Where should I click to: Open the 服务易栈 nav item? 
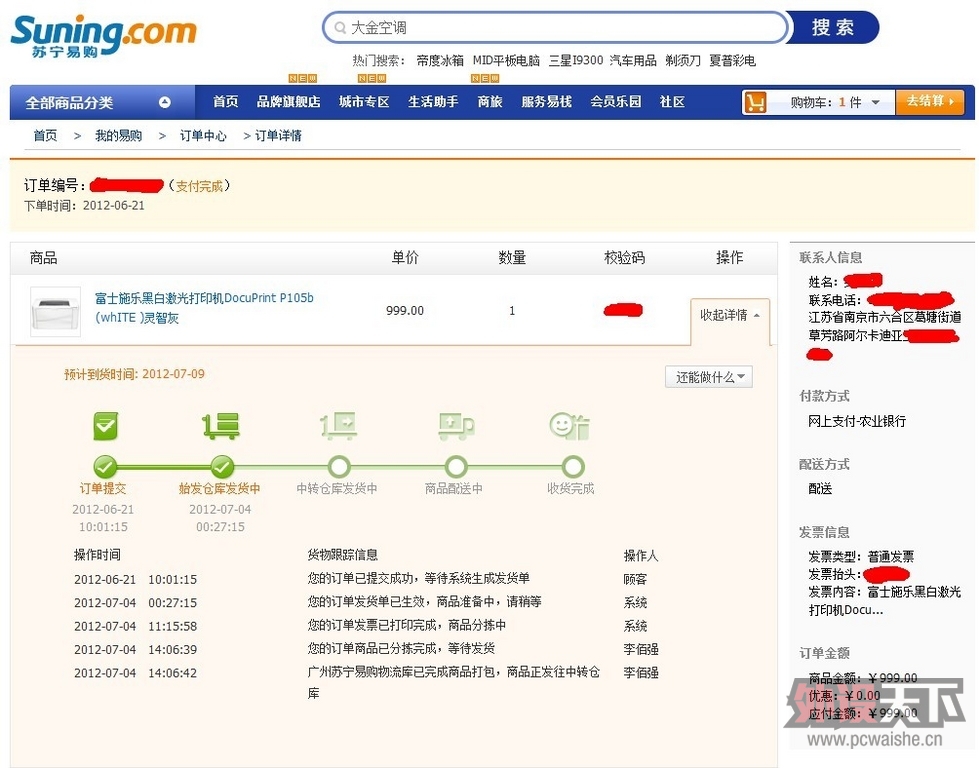pyautogui.click(x=546, y=102)
